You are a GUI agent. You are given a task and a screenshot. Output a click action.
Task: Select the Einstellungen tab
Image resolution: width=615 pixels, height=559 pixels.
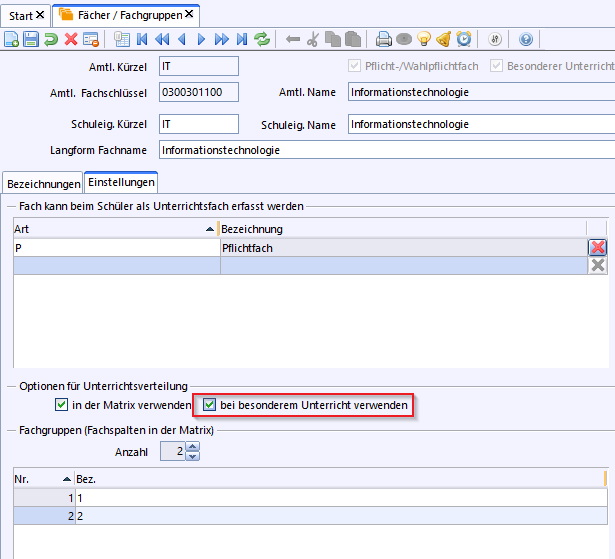(121, 182)
